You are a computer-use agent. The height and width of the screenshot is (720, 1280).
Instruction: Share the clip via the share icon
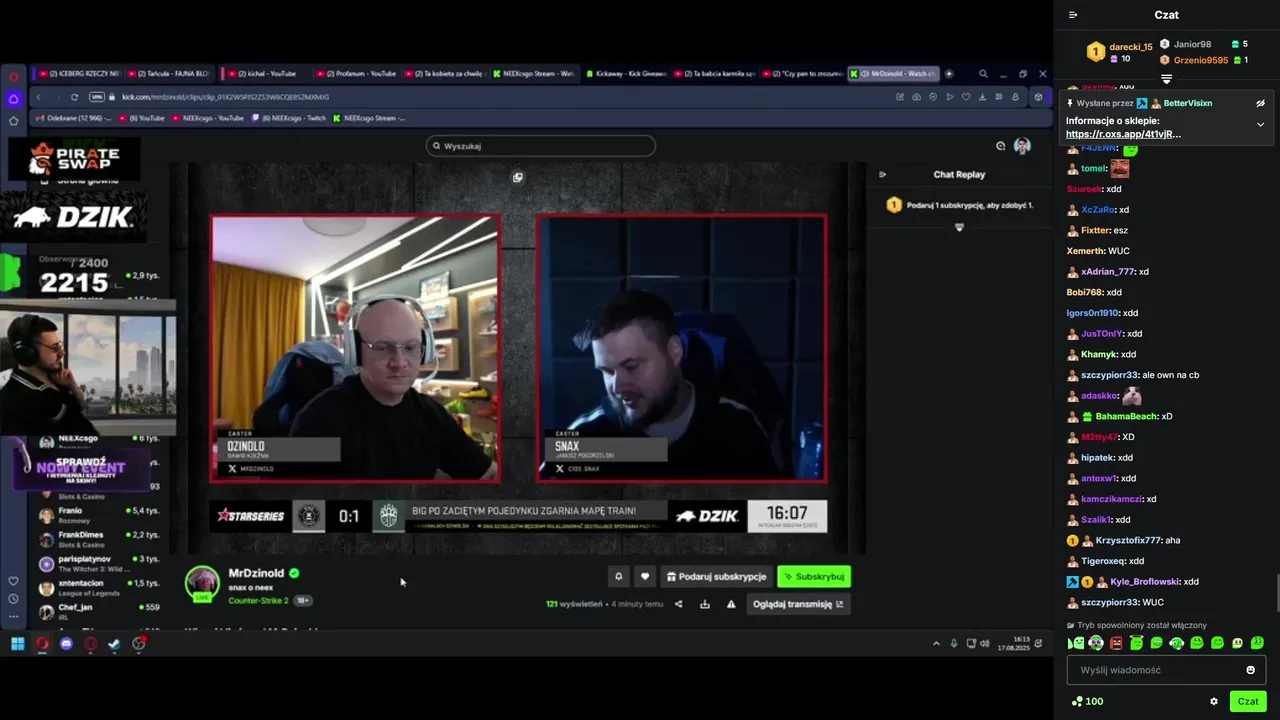coord(678,604)
